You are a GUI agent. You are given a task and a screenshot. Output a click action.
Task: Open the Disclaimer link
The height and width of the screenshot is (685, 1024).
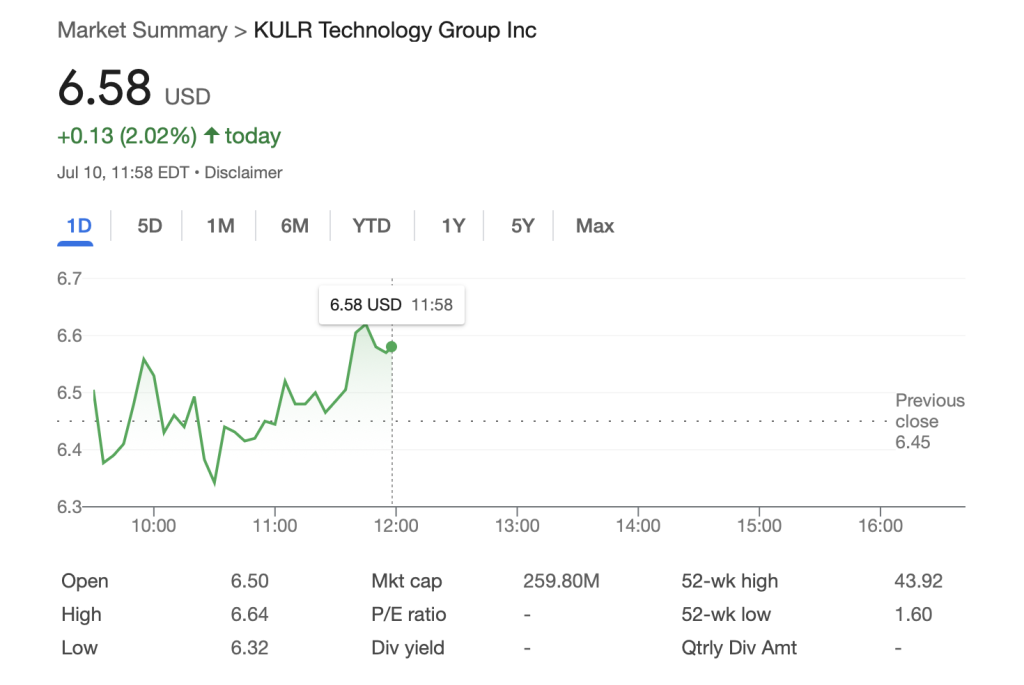(244, 172)
